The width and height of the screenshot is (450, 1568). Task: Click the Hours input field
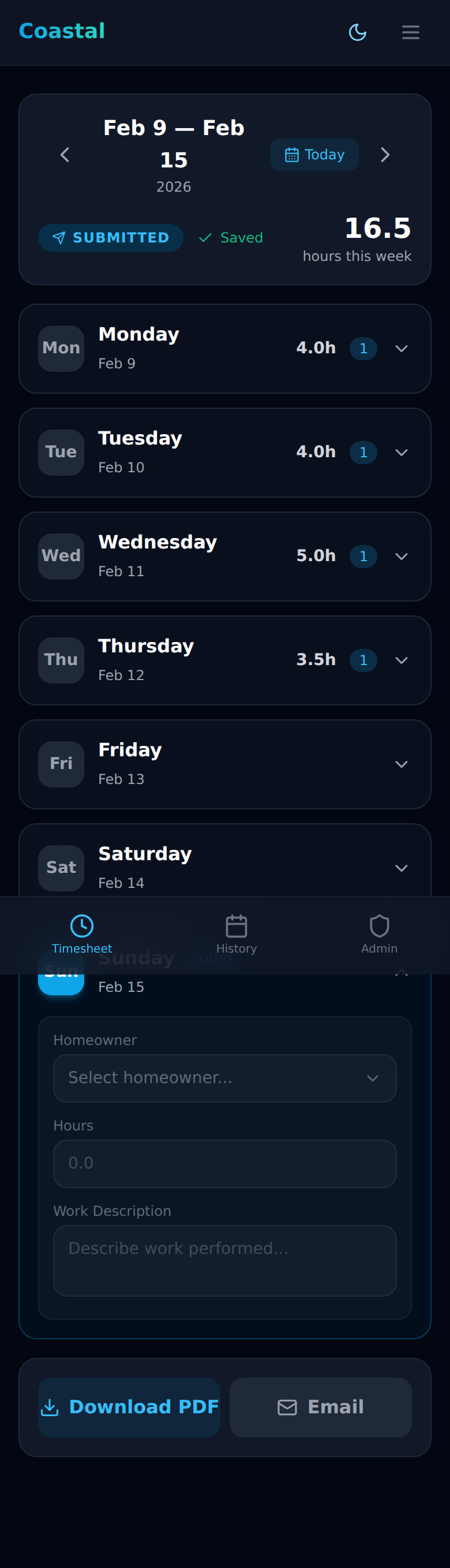[x=225, y=1164]
